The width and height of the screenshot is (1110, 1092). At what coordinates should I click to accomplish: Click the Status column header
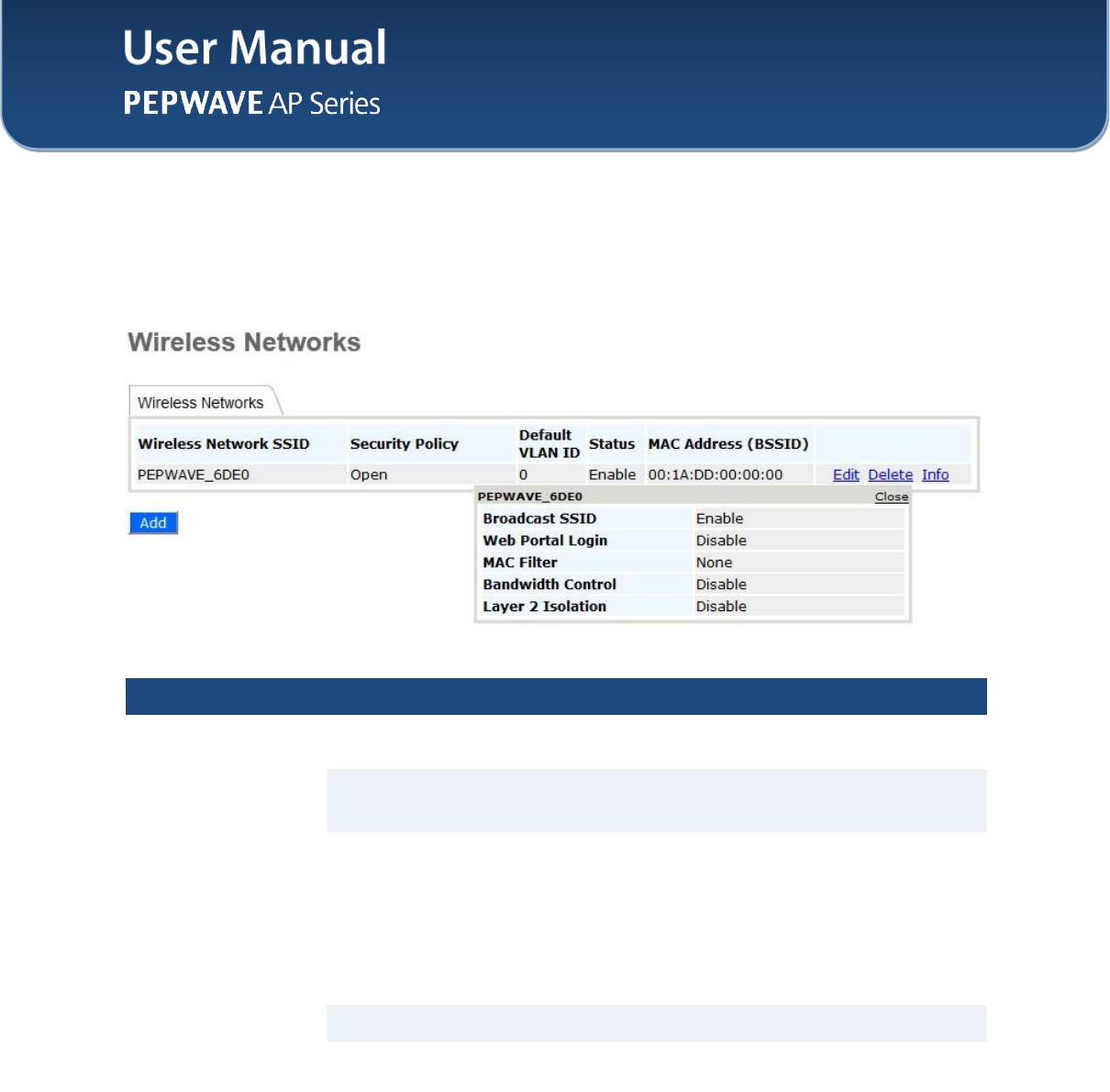pos(612,443)
